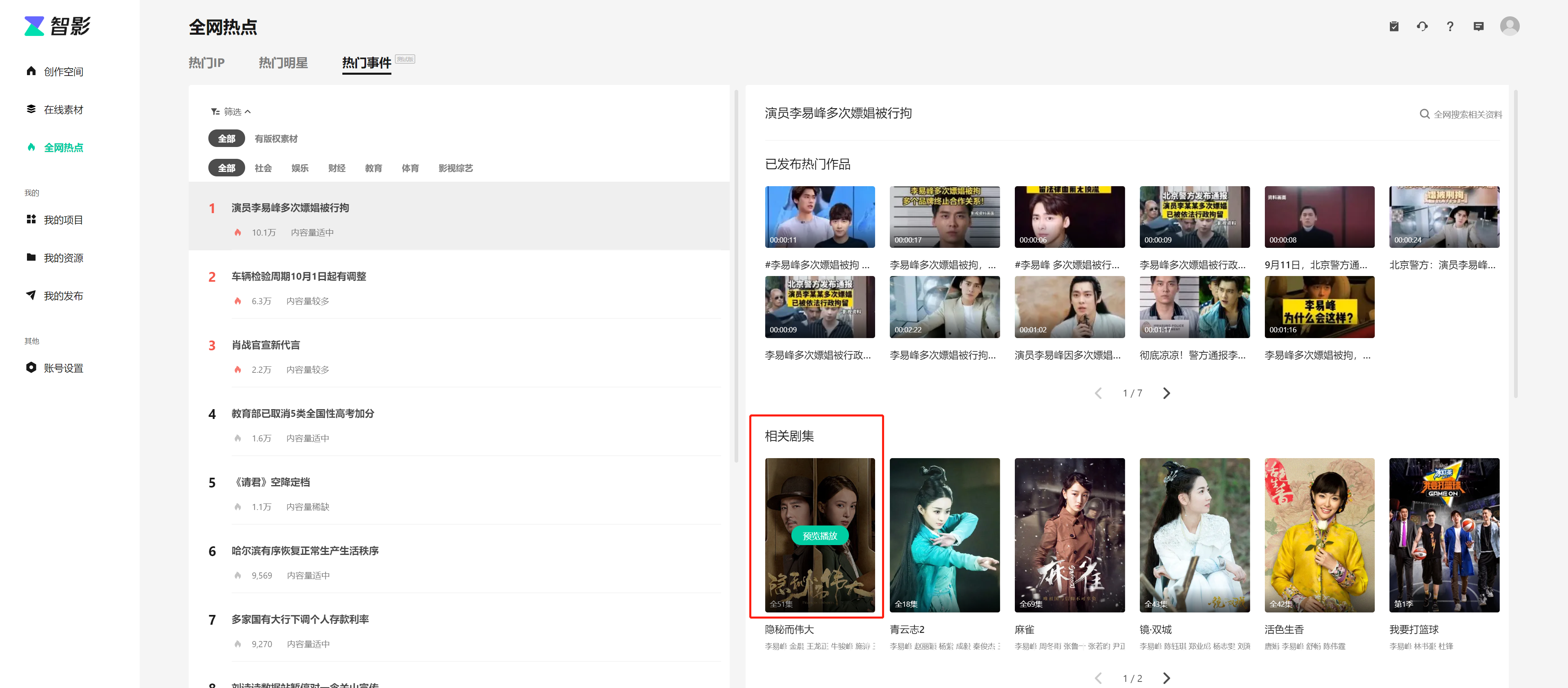
Task: Filter category by 体育
Action: 410,168
